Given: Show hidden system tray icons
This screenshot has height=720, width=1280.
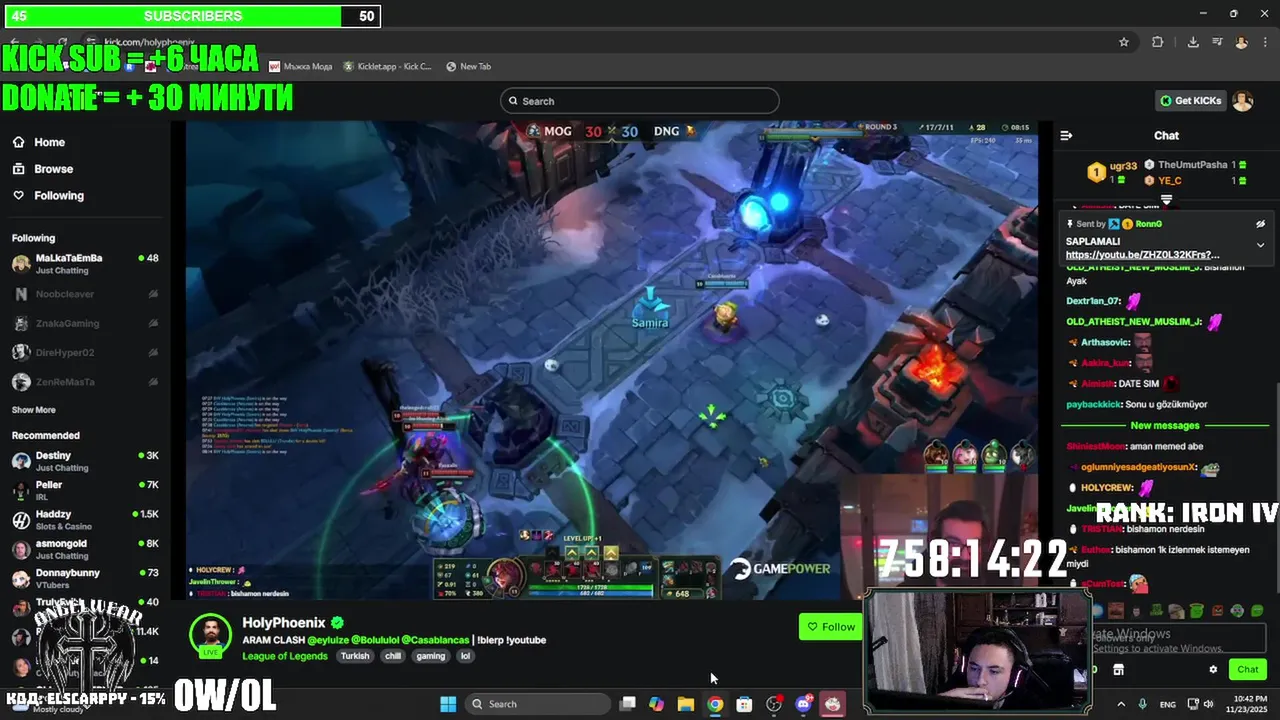Looking at the screenshot, I should click(x=1120, y=704).
